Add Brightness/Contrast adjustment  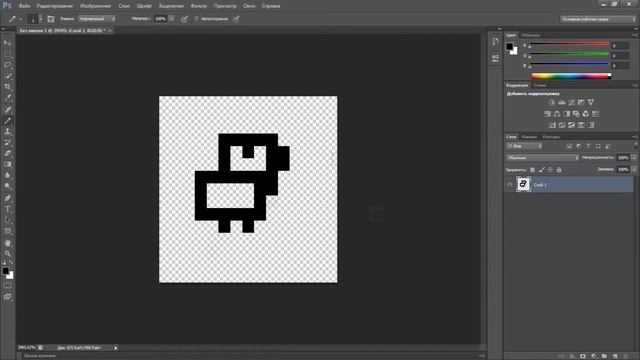(x=552, y=102)
